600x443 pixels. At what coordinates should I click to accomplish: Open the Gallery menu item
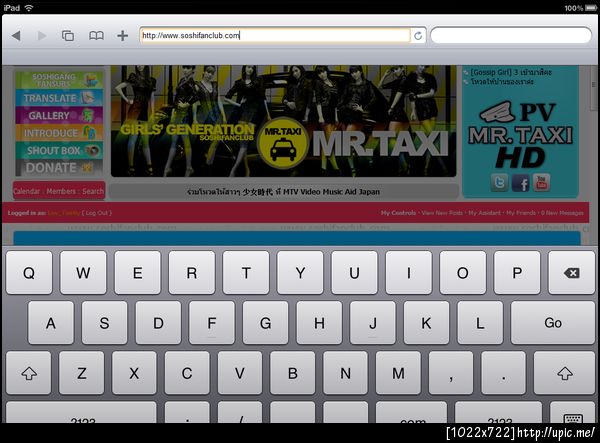(59, 115)
